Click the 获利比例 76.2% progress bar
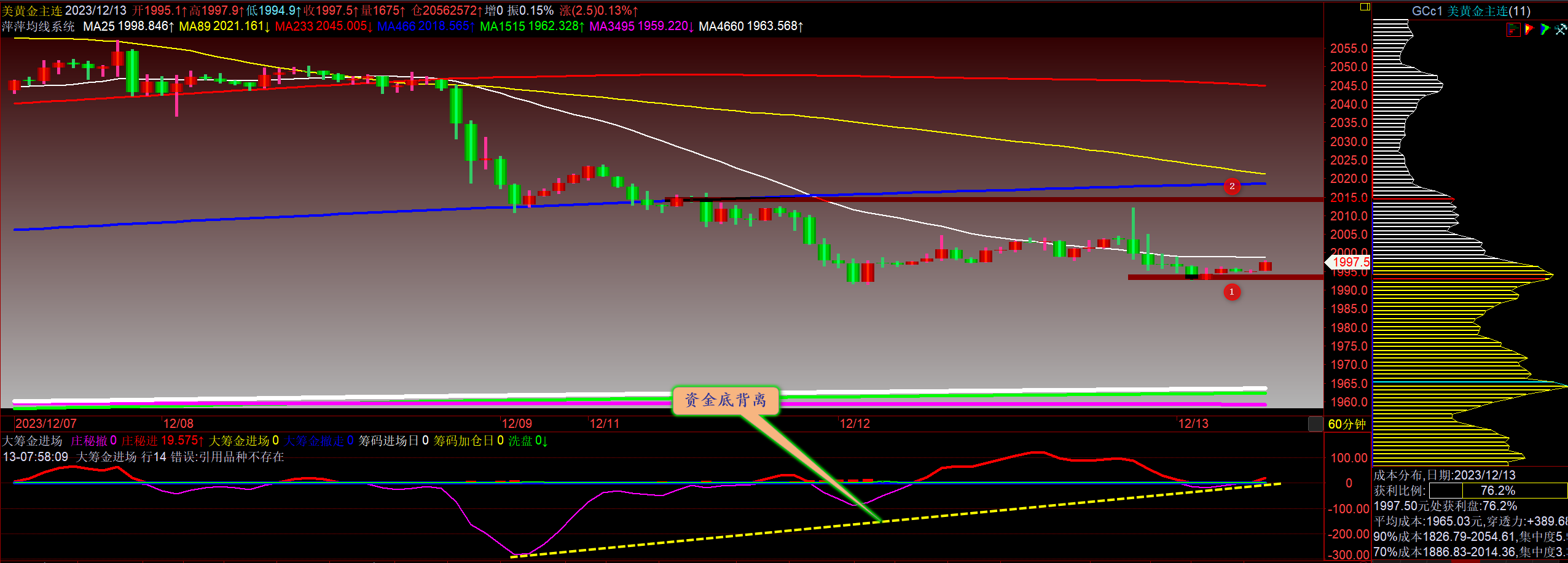This screenshot has width=1568, height=563. (x=1499, y=491)
